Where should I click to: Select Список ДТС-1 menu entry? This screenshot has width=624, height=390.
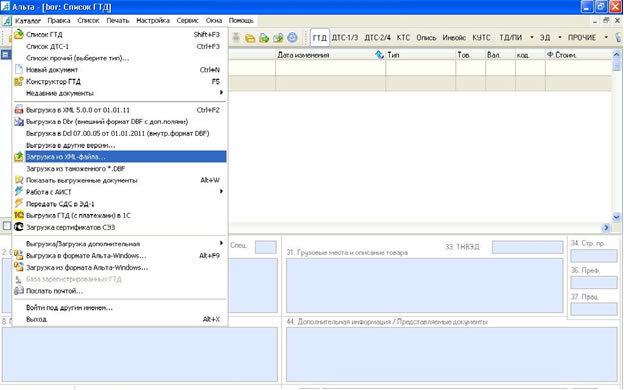click(119, 46)
